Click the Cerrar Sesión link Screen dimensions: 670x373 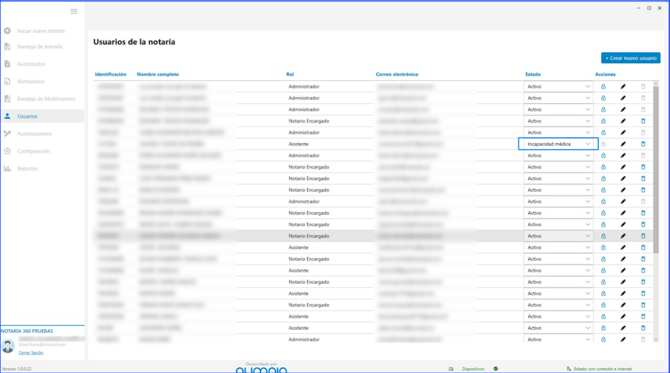[x=31, y=352]
